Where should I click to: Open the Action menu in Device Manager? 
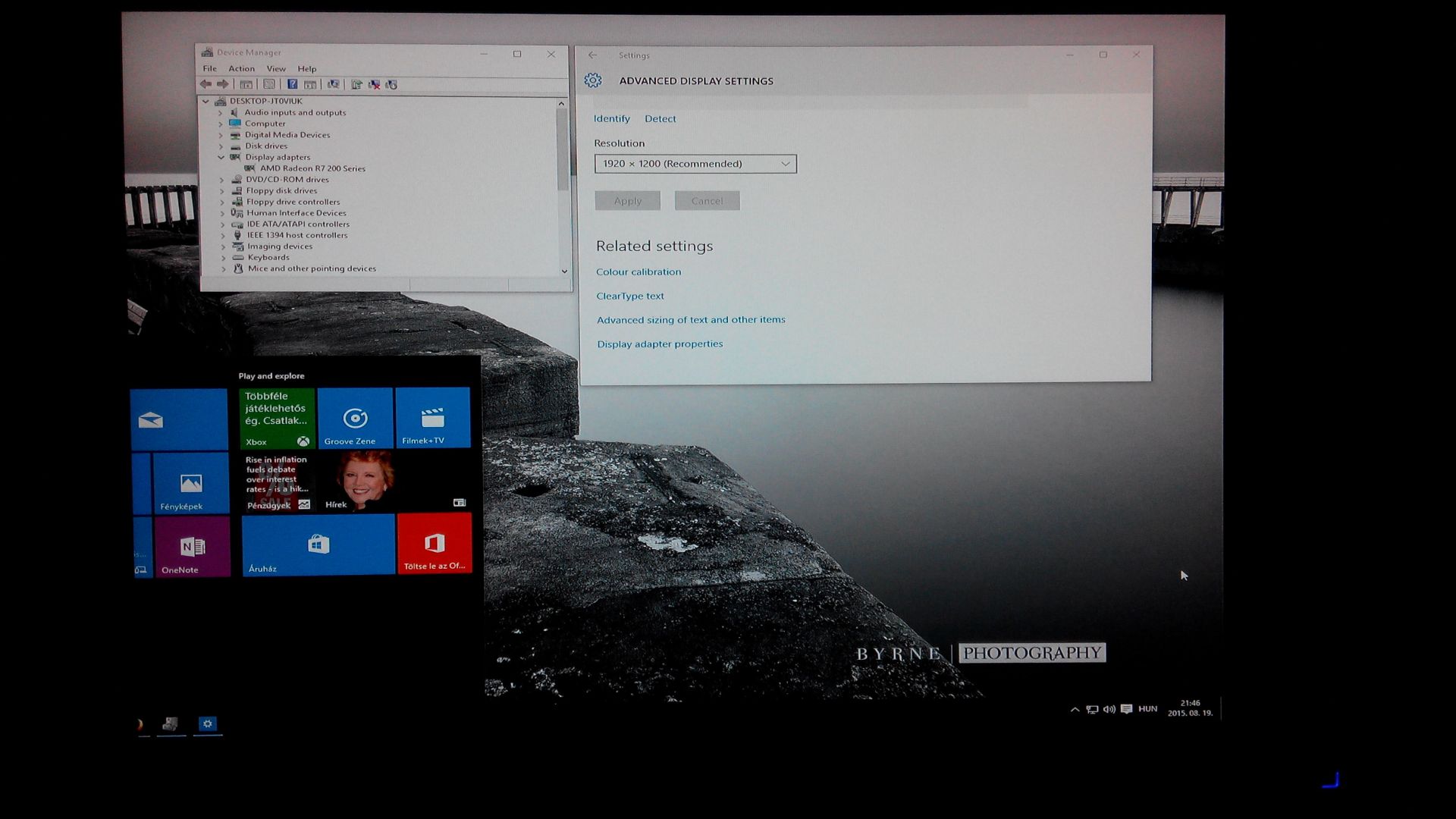pyautogui.click(x=242, y=68)
